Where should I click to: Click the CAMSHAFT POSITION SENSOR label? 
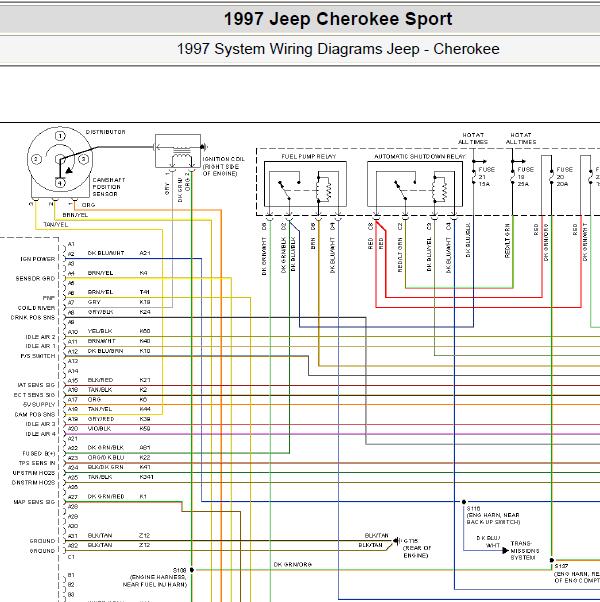click(109, 187)
